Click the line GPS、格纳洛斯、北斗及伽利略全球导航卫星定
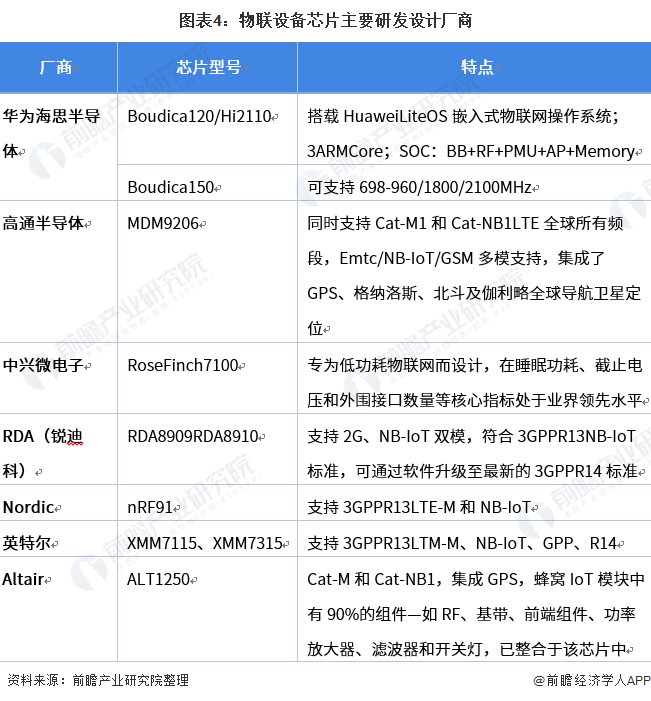 [x=474, y=293]
